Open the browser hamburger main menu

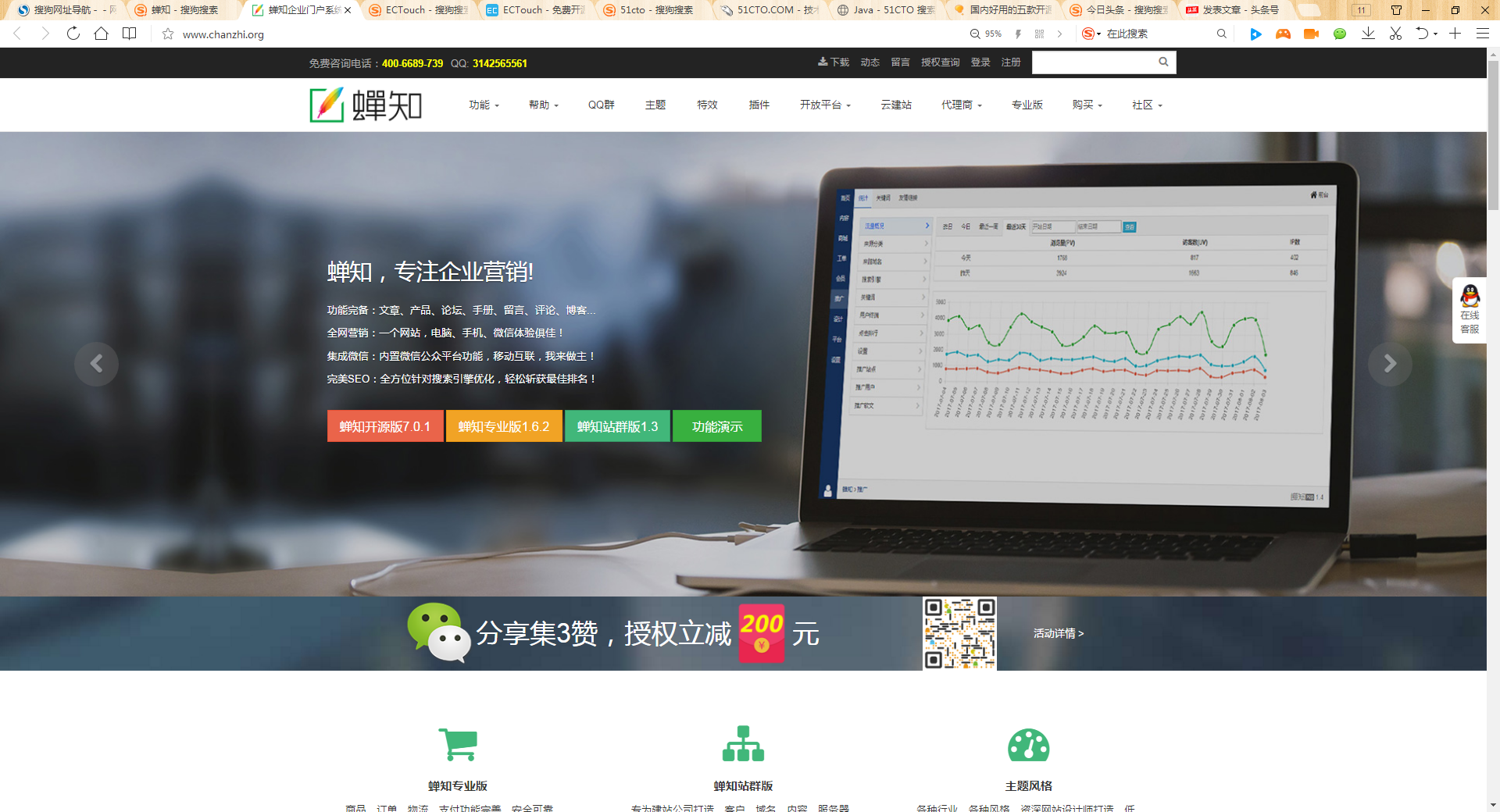coord(1482,34)
